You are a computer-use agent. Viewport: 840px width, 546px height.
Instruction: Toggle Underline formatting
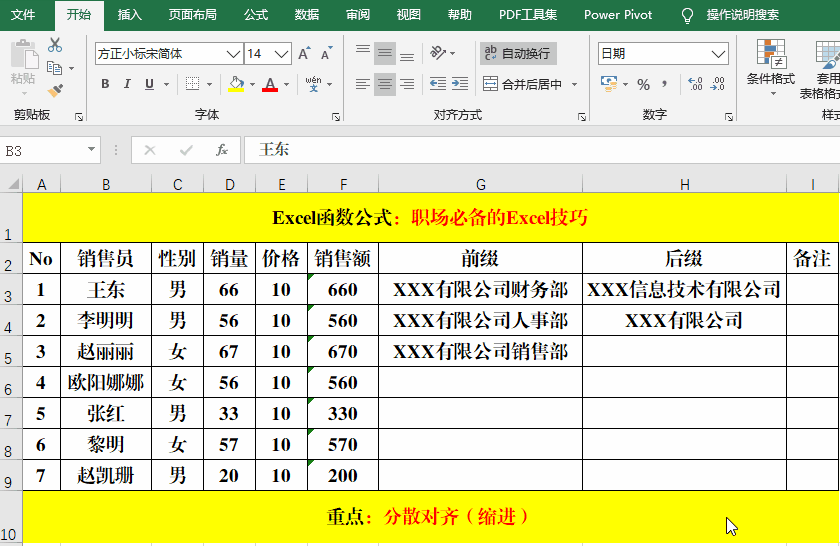click(149, 84)
